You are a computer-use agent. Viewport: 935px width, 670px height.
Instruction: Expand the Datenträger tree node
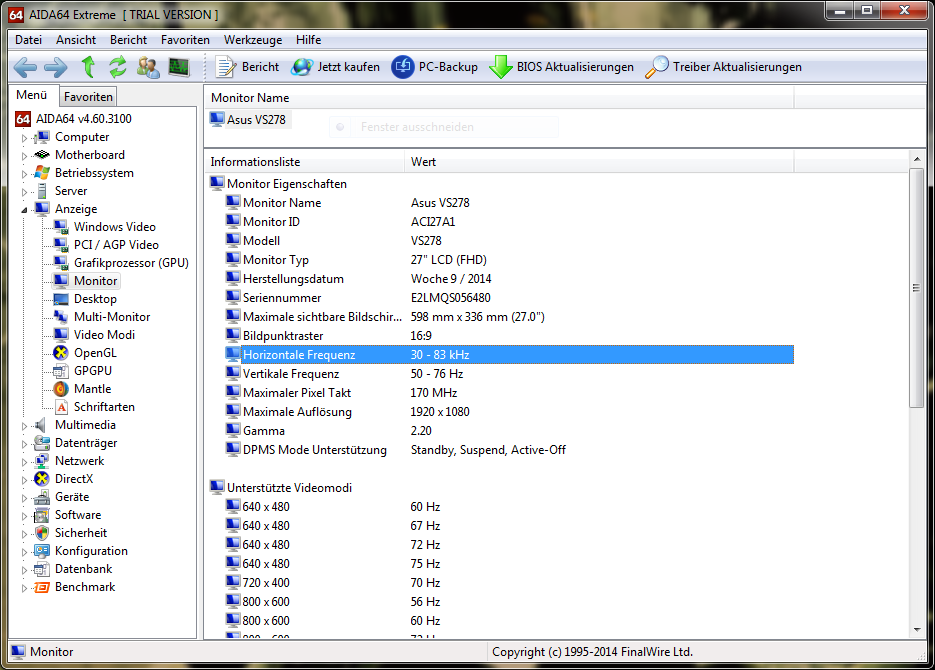click(x=24, y=444)
